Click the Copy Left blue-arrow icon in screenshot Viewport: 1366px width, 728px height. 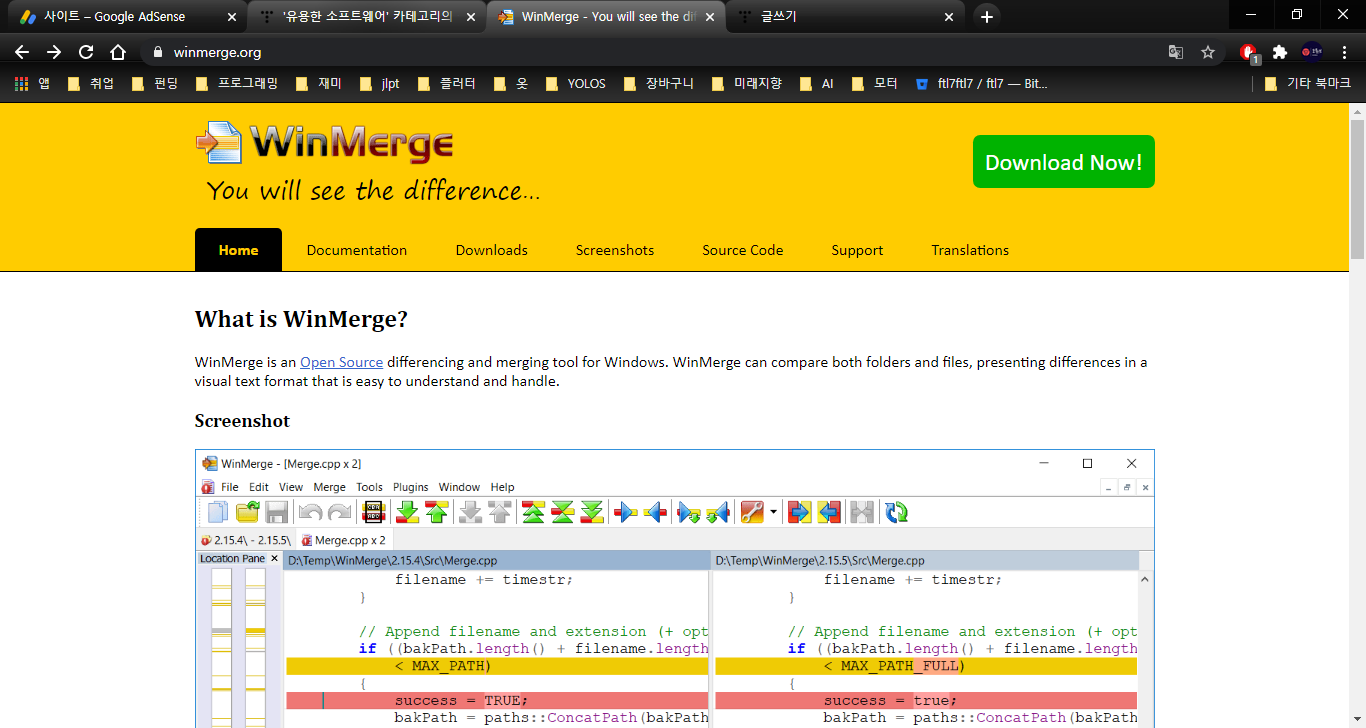(x=656, y=513)
